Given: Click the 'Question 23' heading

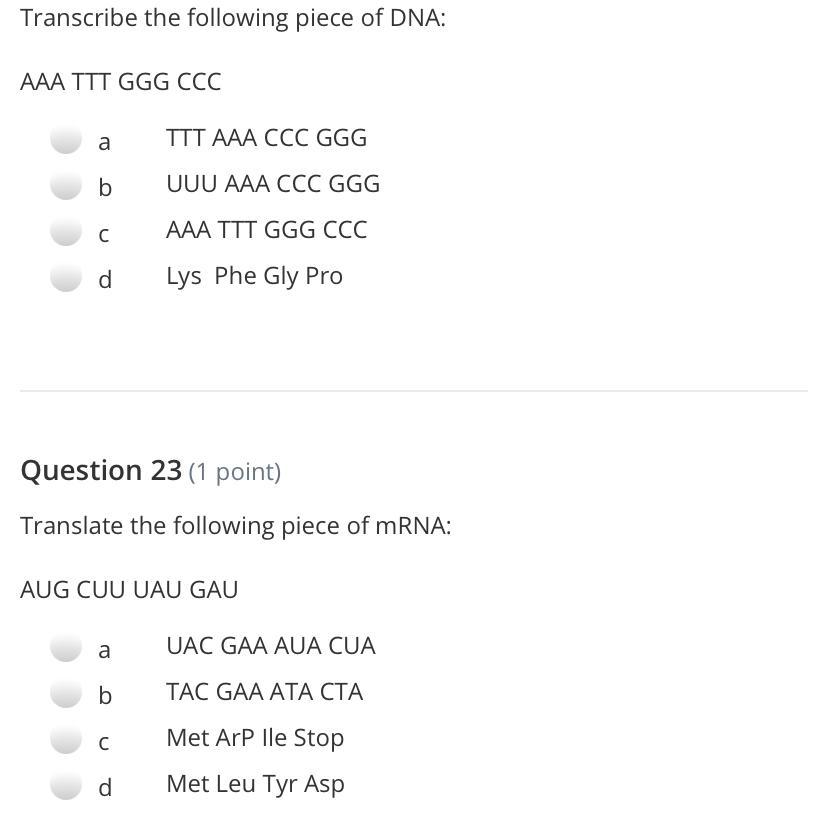Looking at the screenshot, I should point(101,470).
